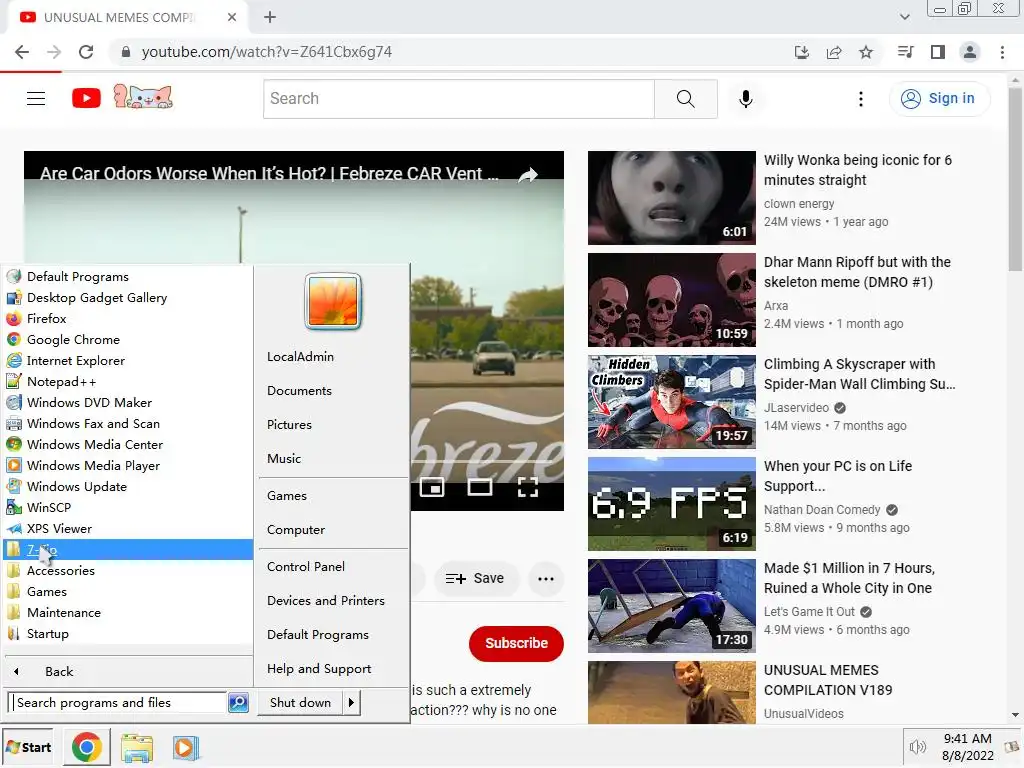The image size is (1024, 768).
Task: Open Documents from Start menu
Action: pyautogui.click(x=299, y=391)
